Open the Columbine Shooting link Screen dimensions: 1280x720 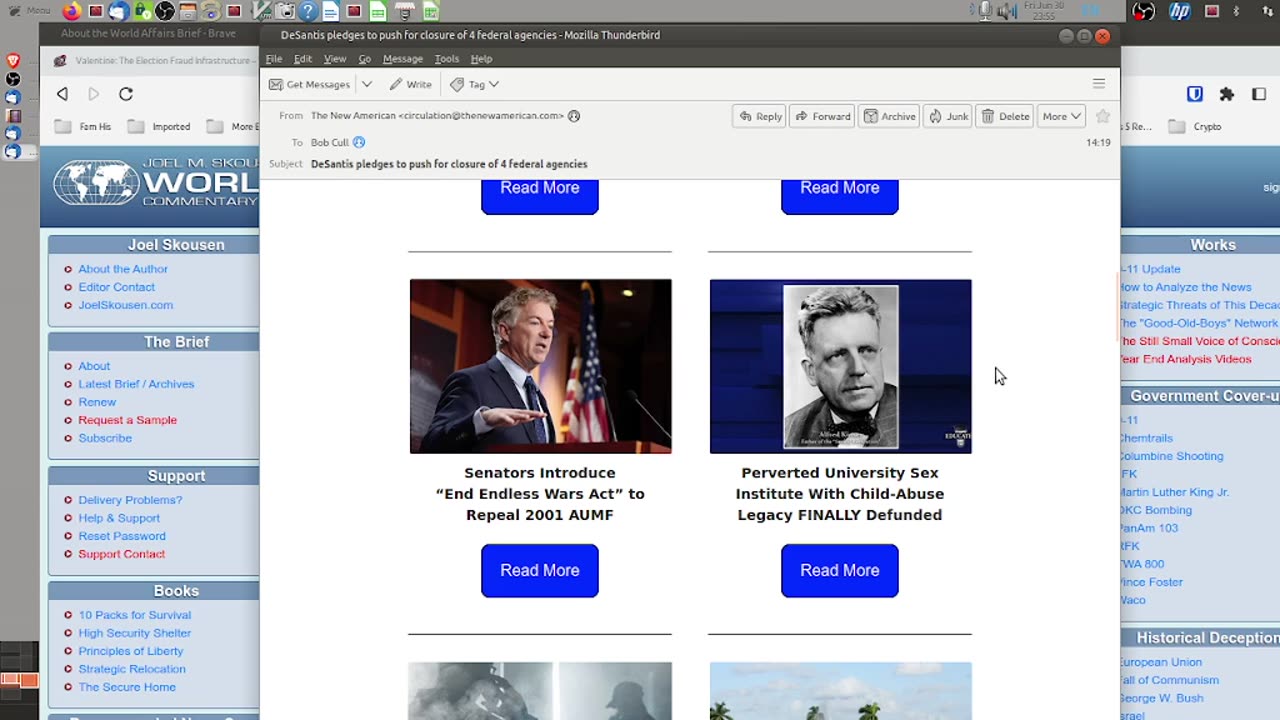[1171, 456]
